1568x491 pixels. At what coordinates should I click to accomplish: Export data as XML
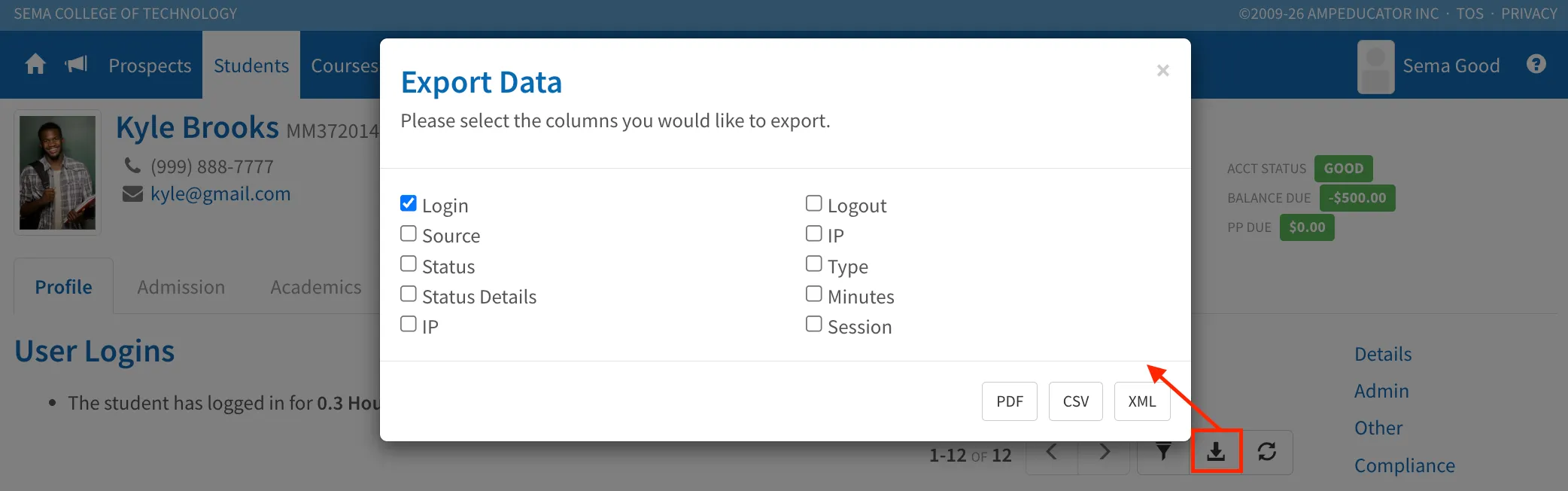click(1142, 401)
